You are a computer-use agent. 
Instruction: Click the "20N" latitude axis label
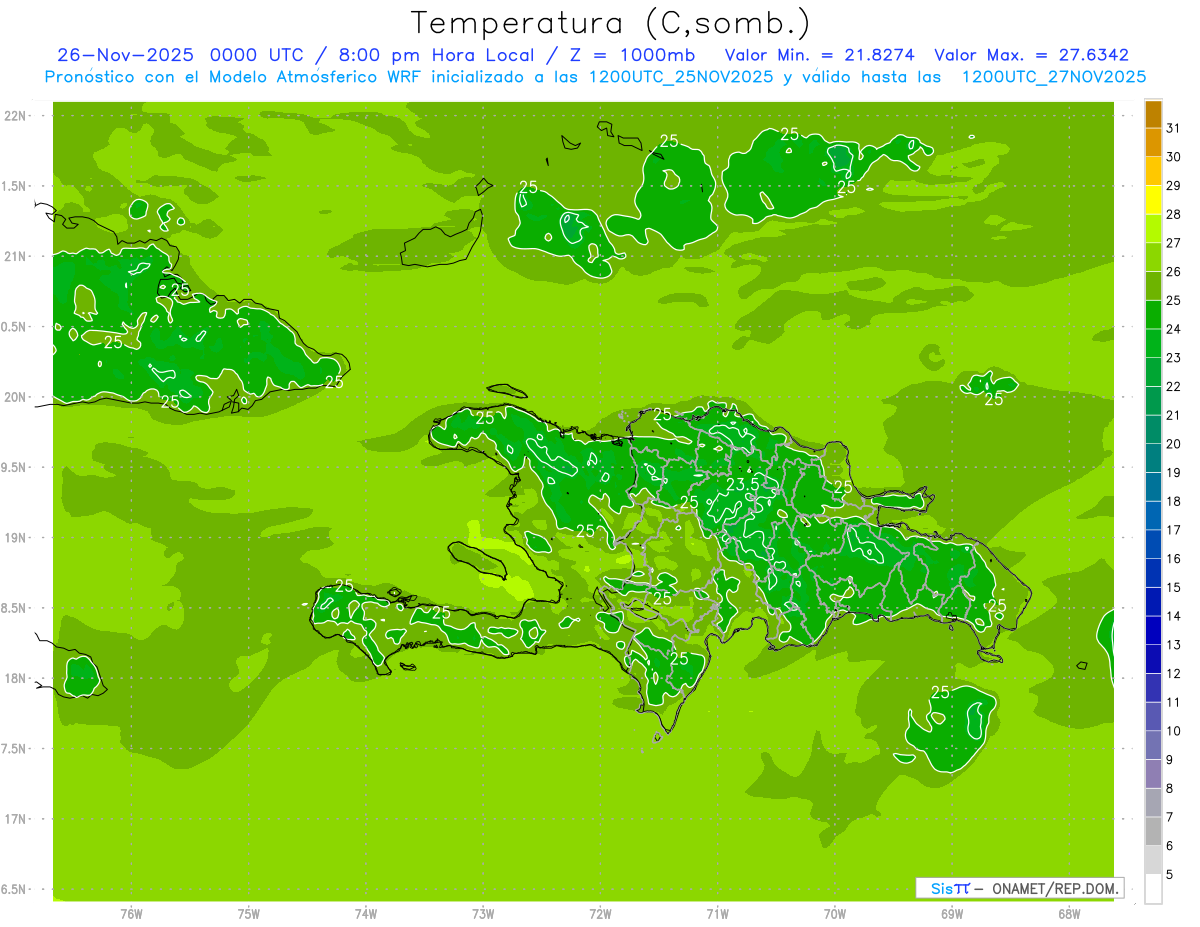click(x=16, y=397)
